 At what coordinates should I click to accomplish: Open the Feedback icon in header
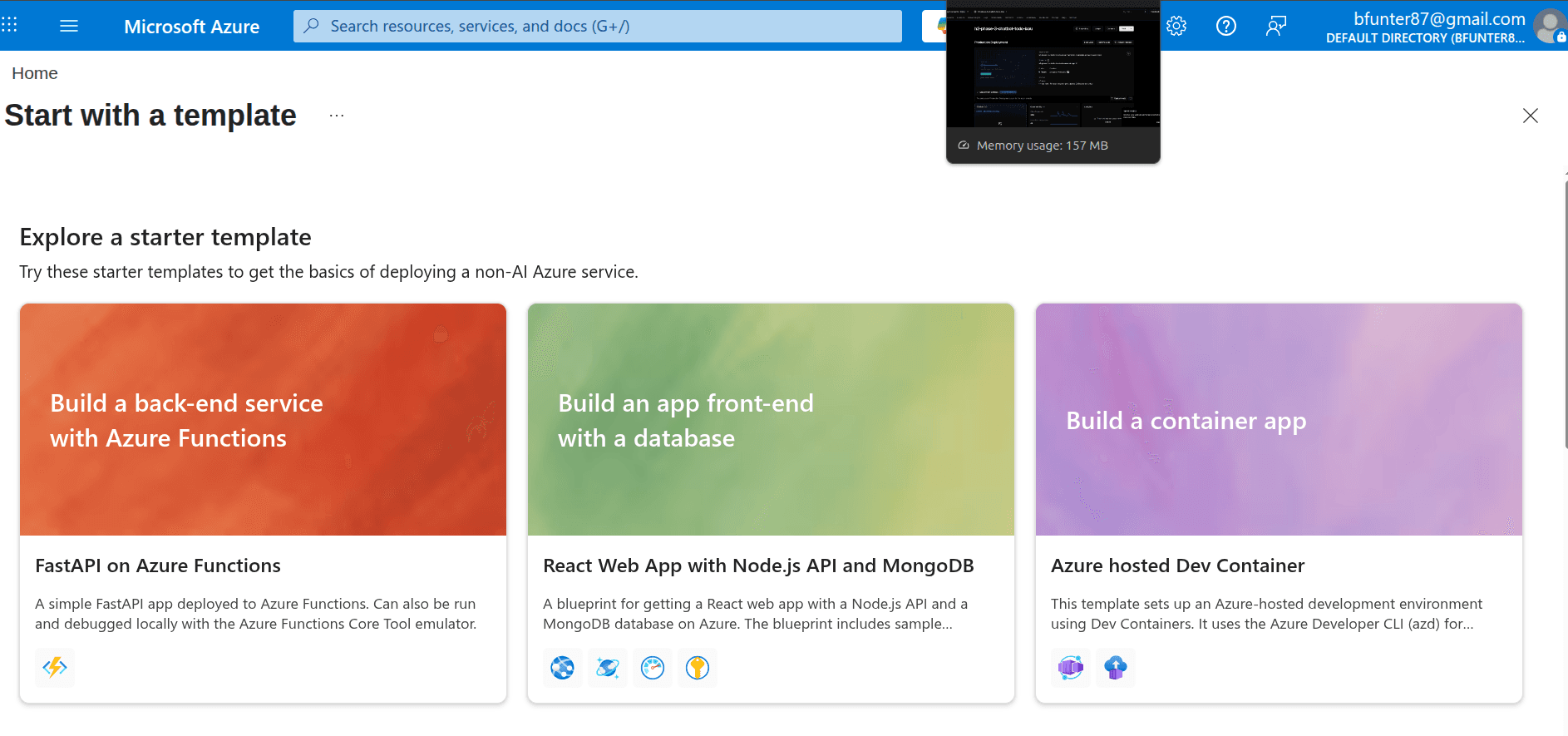coord(1275,26)
